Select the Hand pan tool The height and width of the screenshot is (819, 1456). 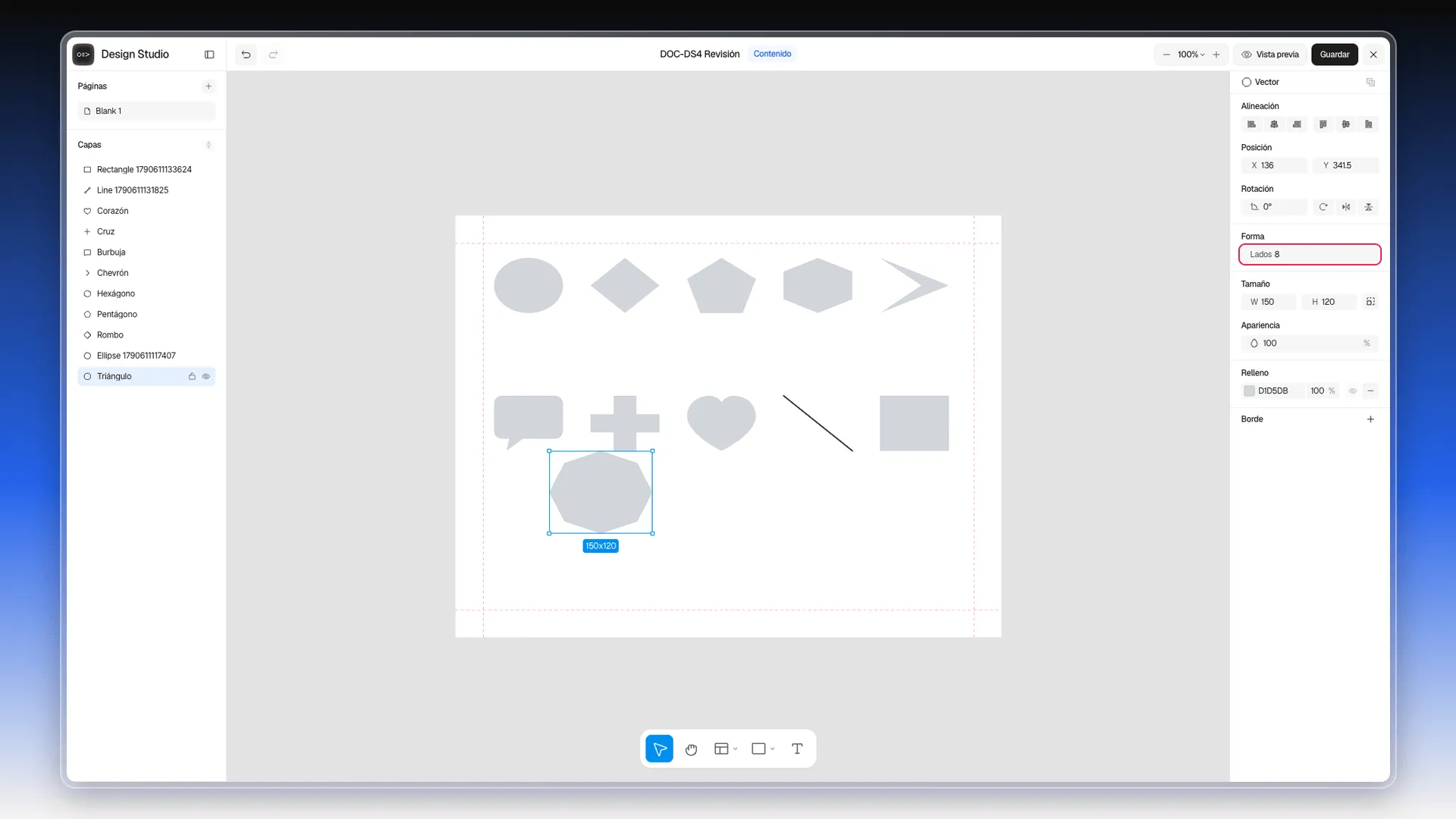pyautogui.click(x=691, y=749)
